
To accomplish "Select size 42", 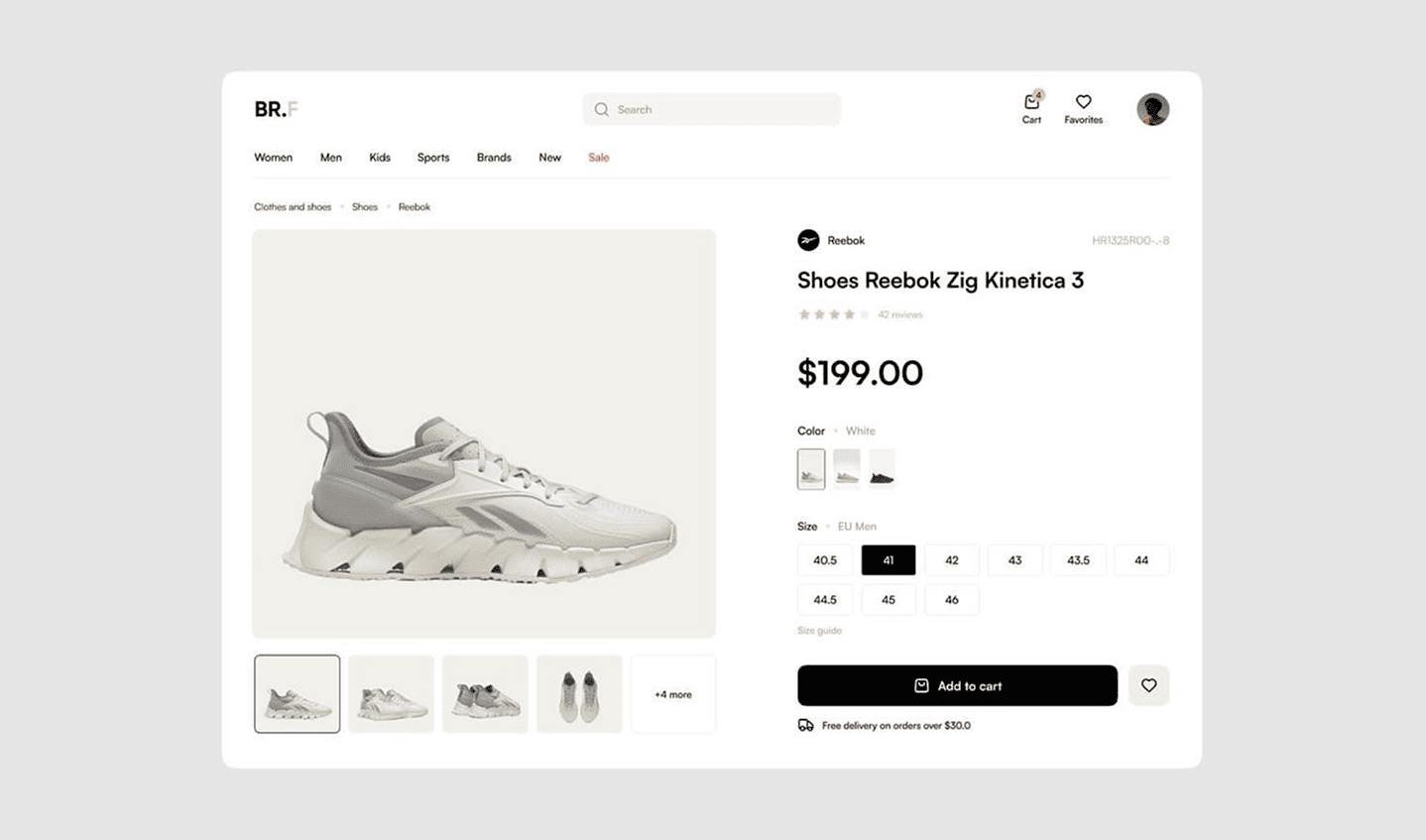I will 951,560.
